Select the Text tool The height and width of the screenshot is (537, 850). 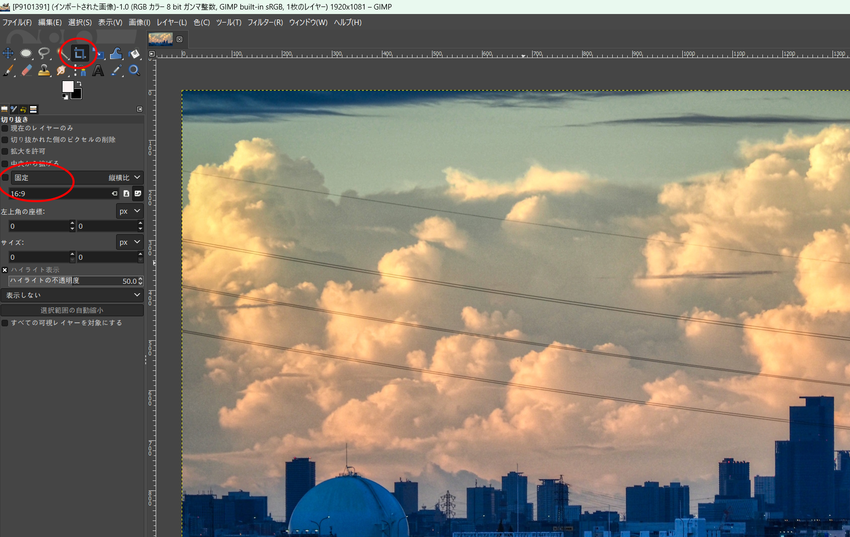(98, 70)
